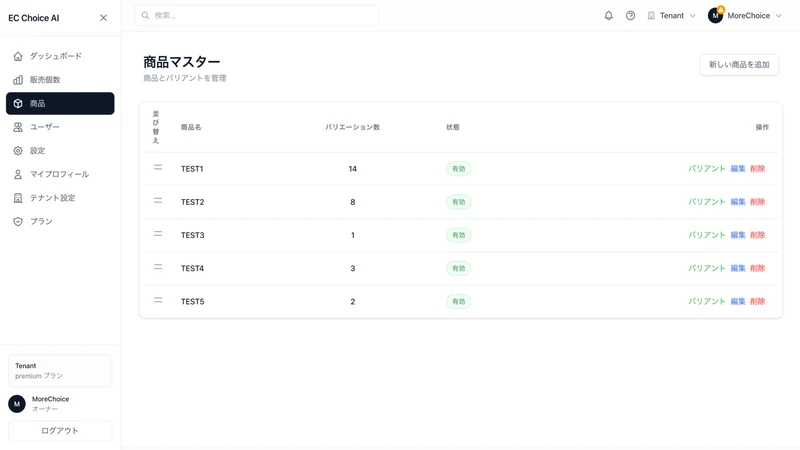The width and height of the screenshot is (800, 450).
Task: Click the バリエーション数 column header
Action: (353, 127)
